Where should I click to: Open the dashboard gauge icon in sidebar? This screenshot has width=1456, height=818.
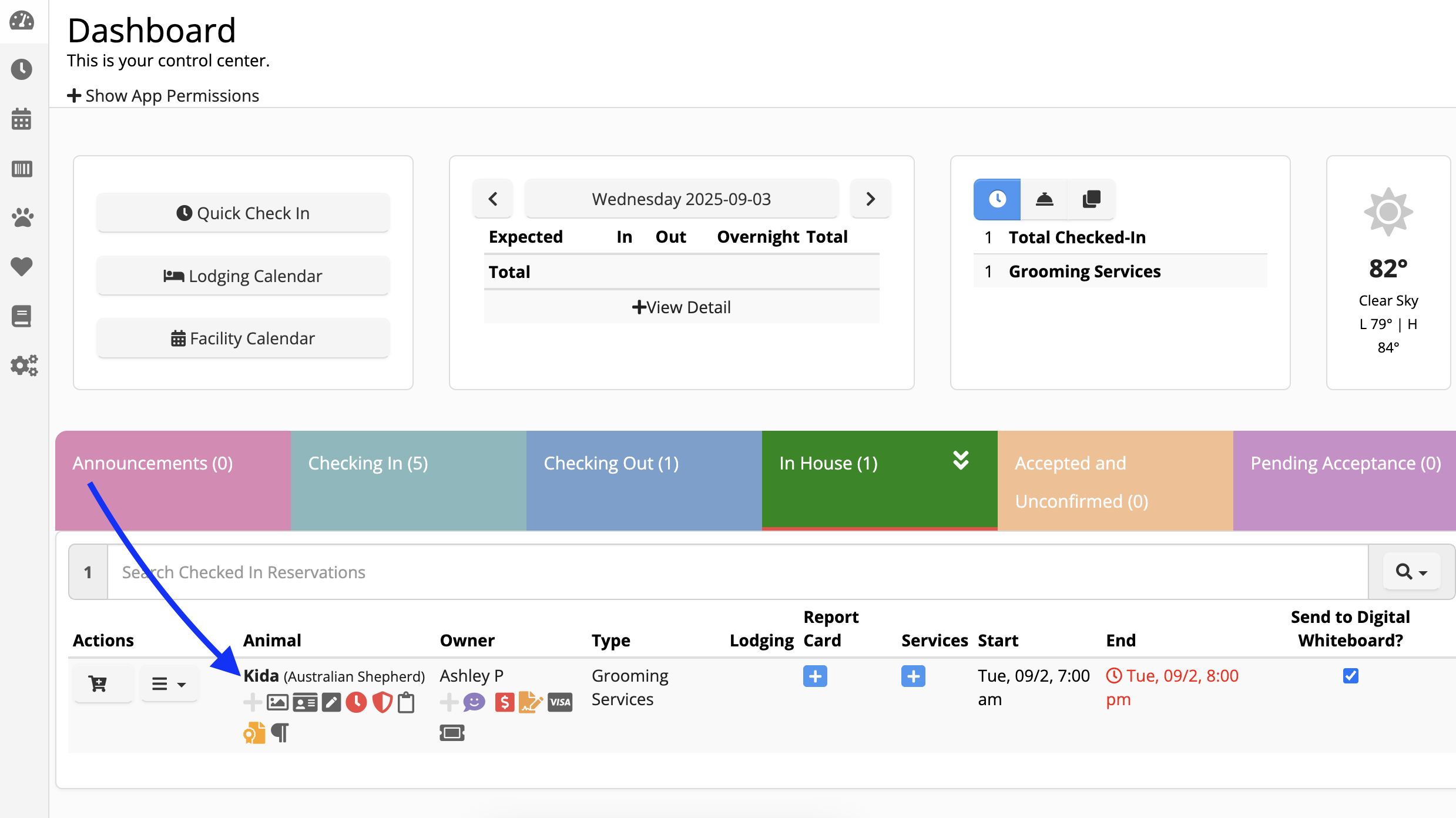point(22,21)
